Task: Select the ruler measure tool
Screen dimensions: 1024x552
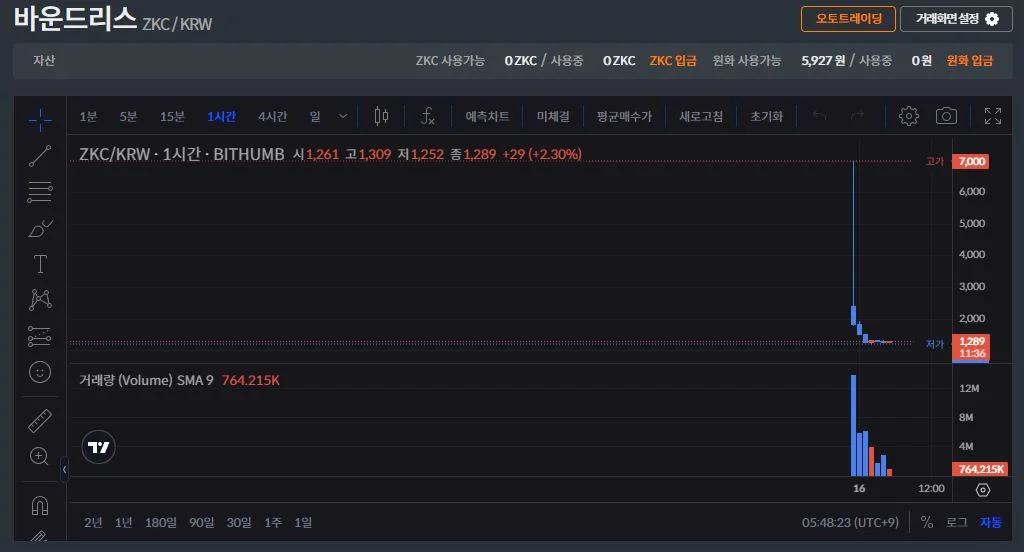Action: (40, 420)
